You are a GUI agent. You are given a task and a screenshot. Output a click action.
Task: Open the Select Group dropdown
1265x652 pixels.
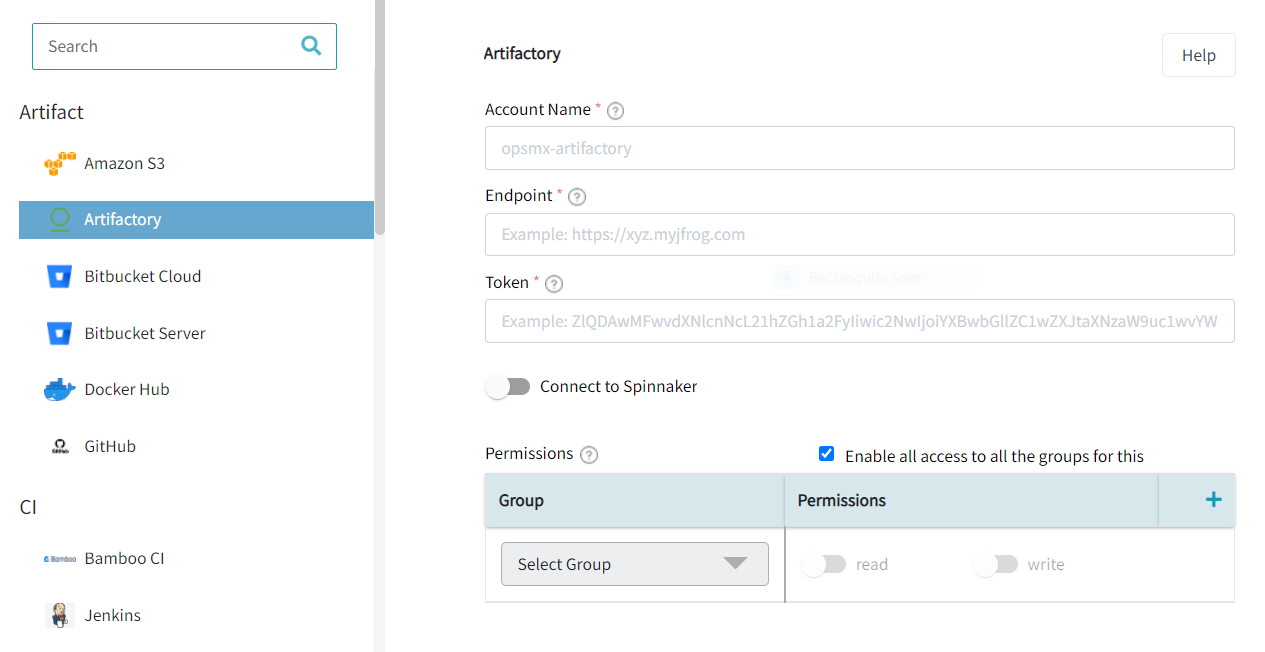click(x=634, y=564)
